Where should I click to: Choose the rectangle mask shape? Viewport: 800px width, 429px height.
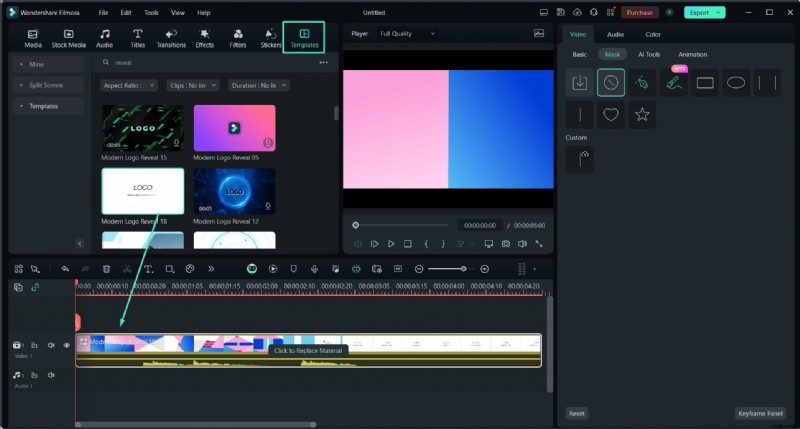pyautogui.click(x=705, y=83)
